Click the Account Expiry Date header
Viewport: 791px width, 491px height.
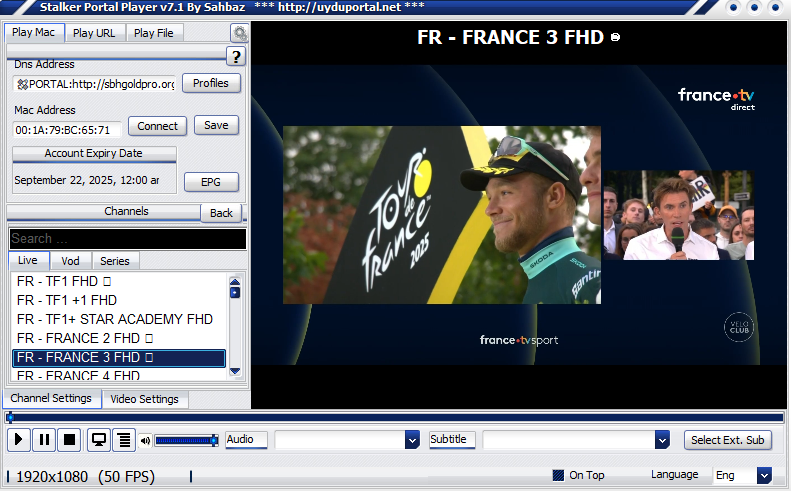(x=94, y=153)
